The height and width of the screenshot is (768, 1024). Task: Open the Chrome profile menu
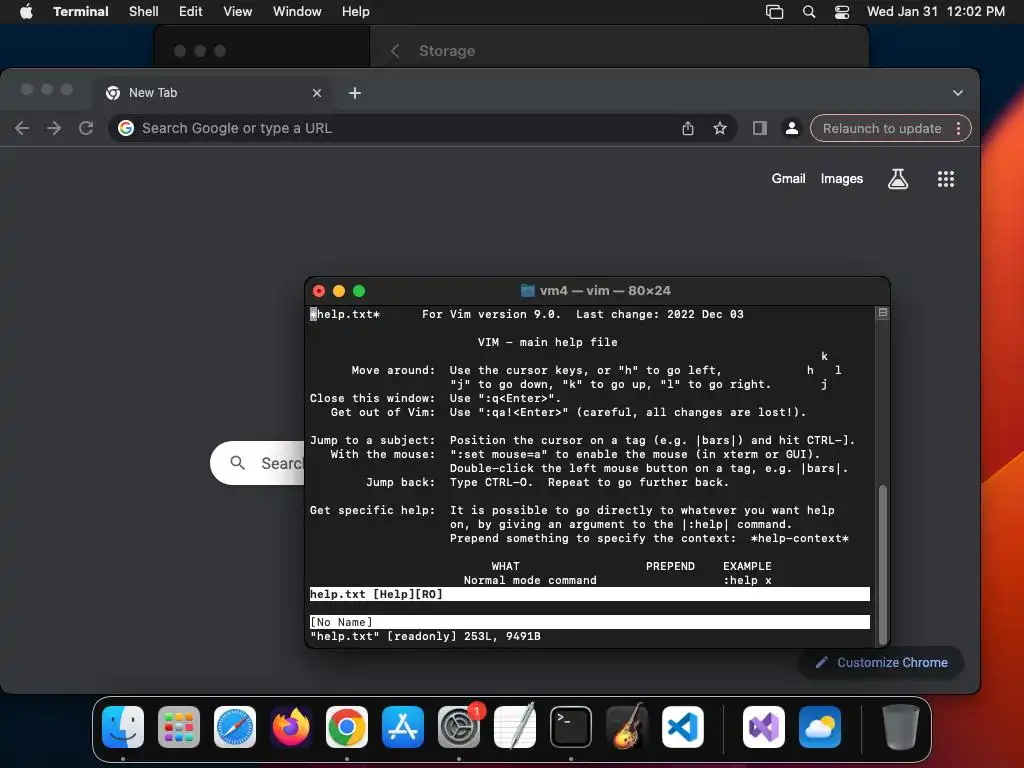[792, 128]
